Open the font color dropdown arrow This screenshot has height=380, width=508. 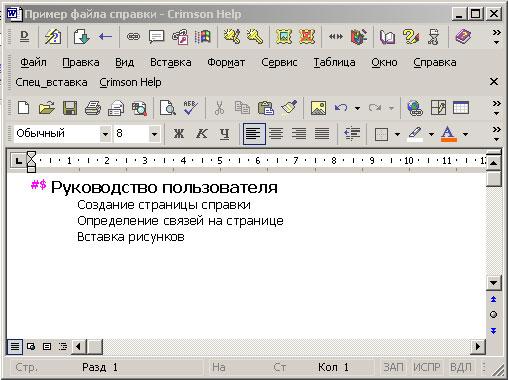coord(466,134)
